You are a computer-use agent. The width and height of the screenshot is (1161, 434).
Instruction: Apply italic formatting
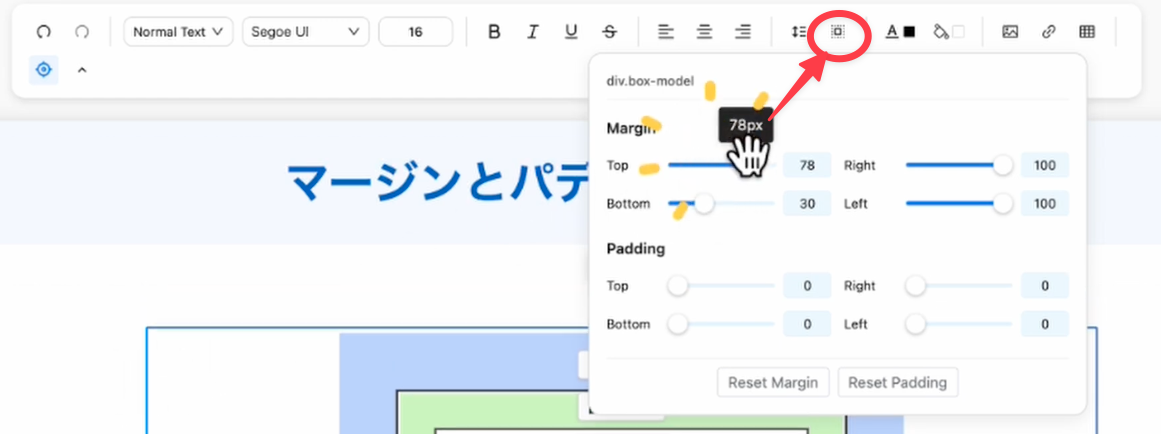tap(533, 32)
